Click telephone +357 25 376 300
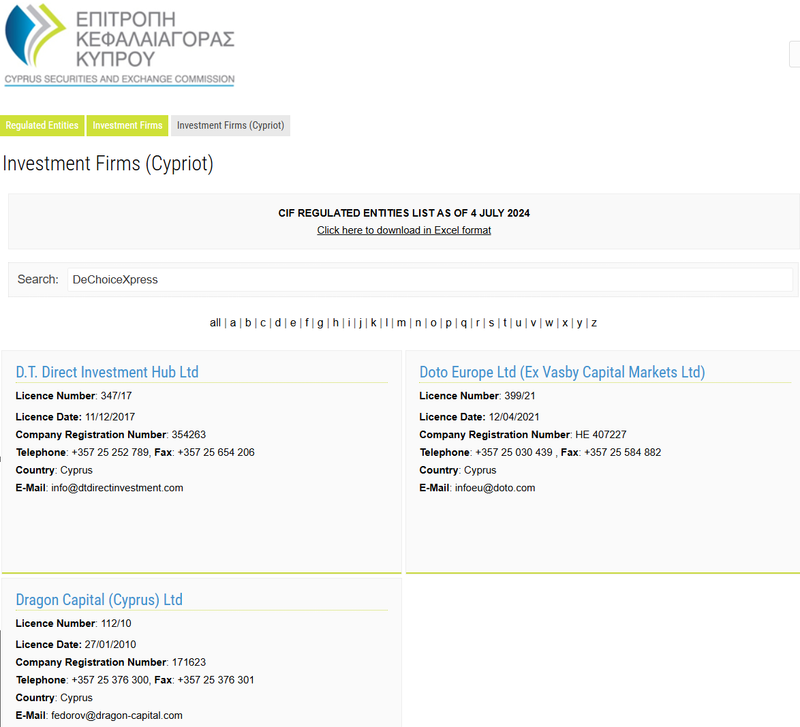 click(x=110, y=680)
